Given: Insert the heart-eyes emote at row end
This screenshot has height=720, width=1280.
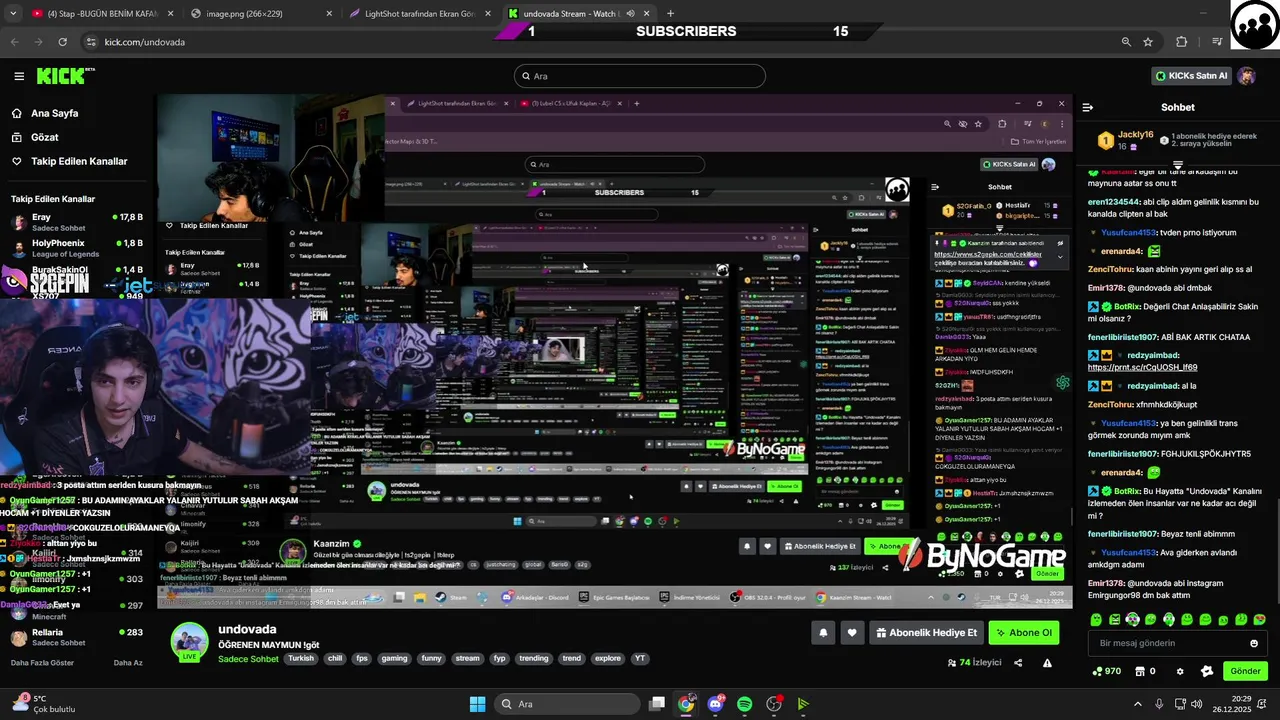Looking at the screenshot, I should point(1258,620).
